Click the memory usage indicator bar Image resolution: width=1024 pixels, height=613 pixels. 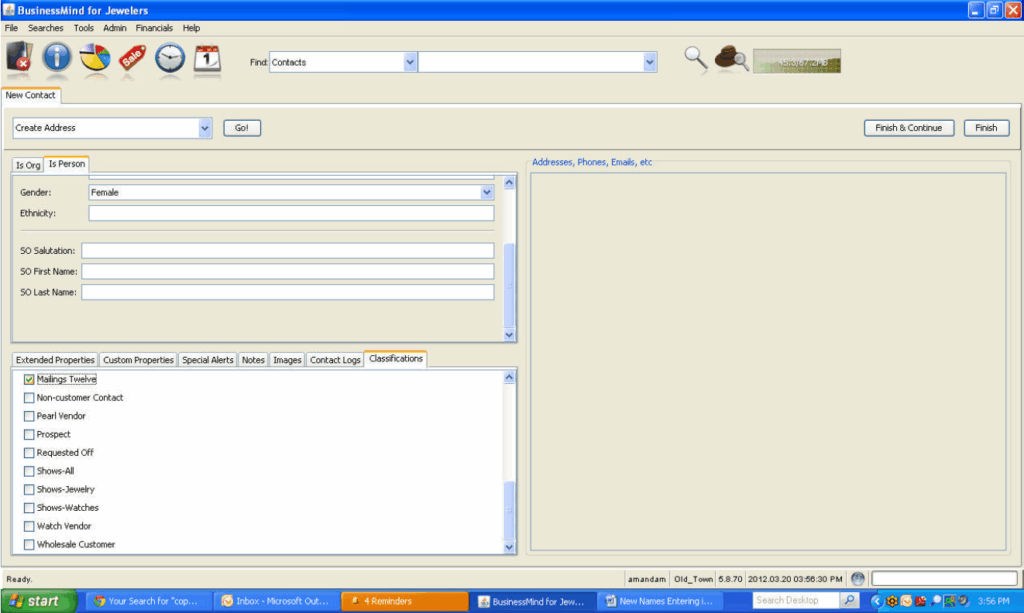(797, 61)
